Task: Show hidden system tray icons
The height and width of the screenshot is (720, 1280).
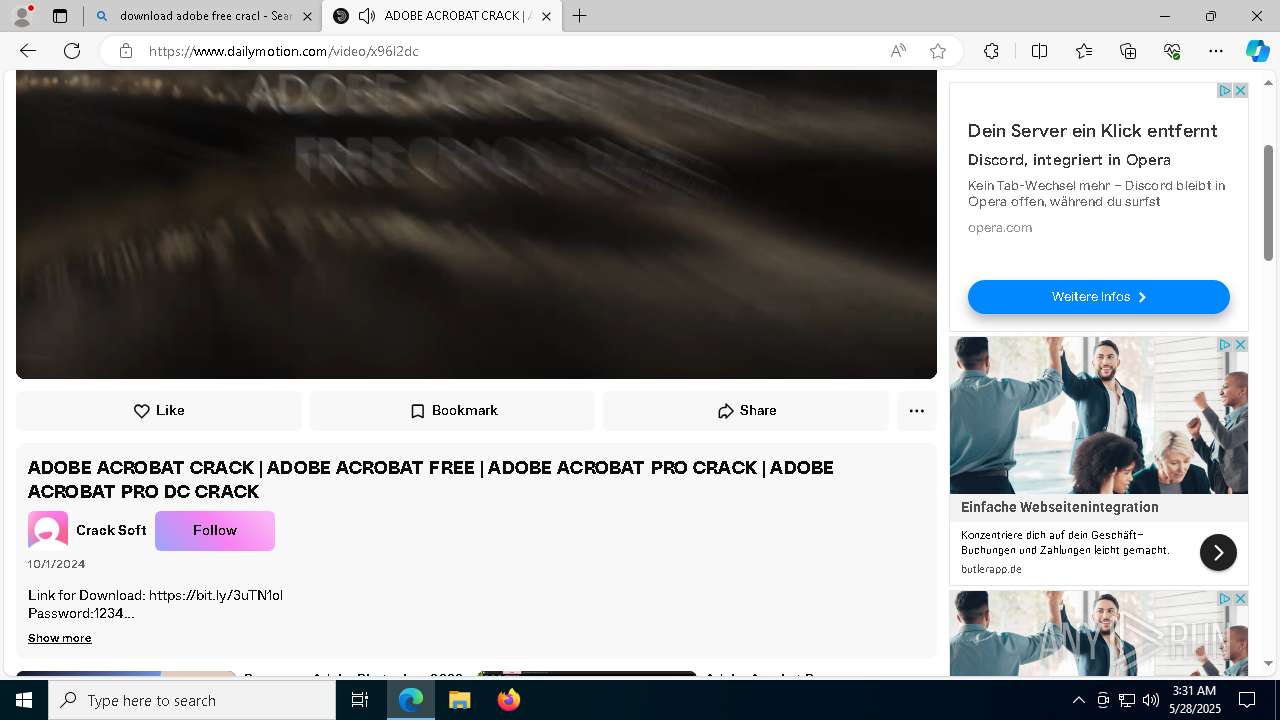Action: tap(1078, 700)
